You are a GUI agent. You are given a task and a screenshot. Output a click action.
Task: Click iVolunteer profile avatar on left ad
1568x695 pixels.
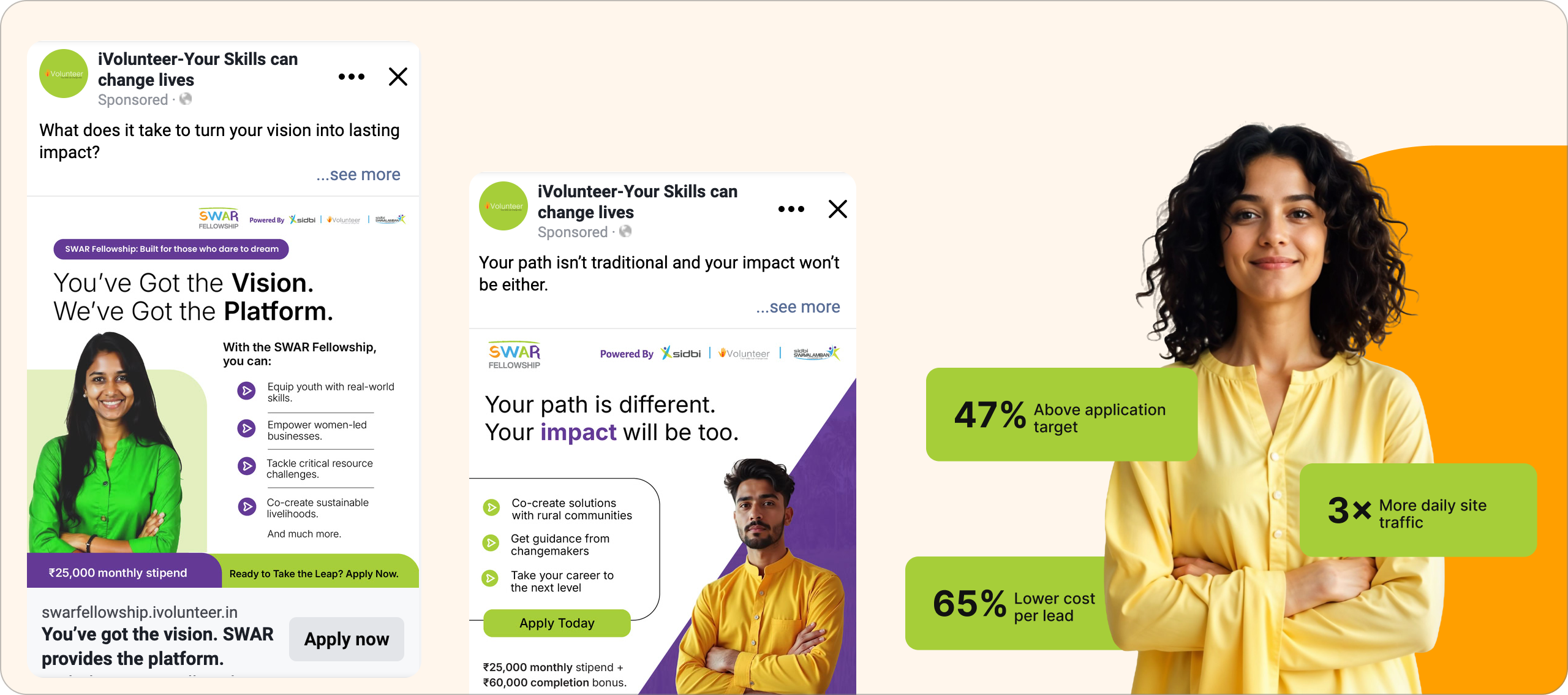click(64, 74)
